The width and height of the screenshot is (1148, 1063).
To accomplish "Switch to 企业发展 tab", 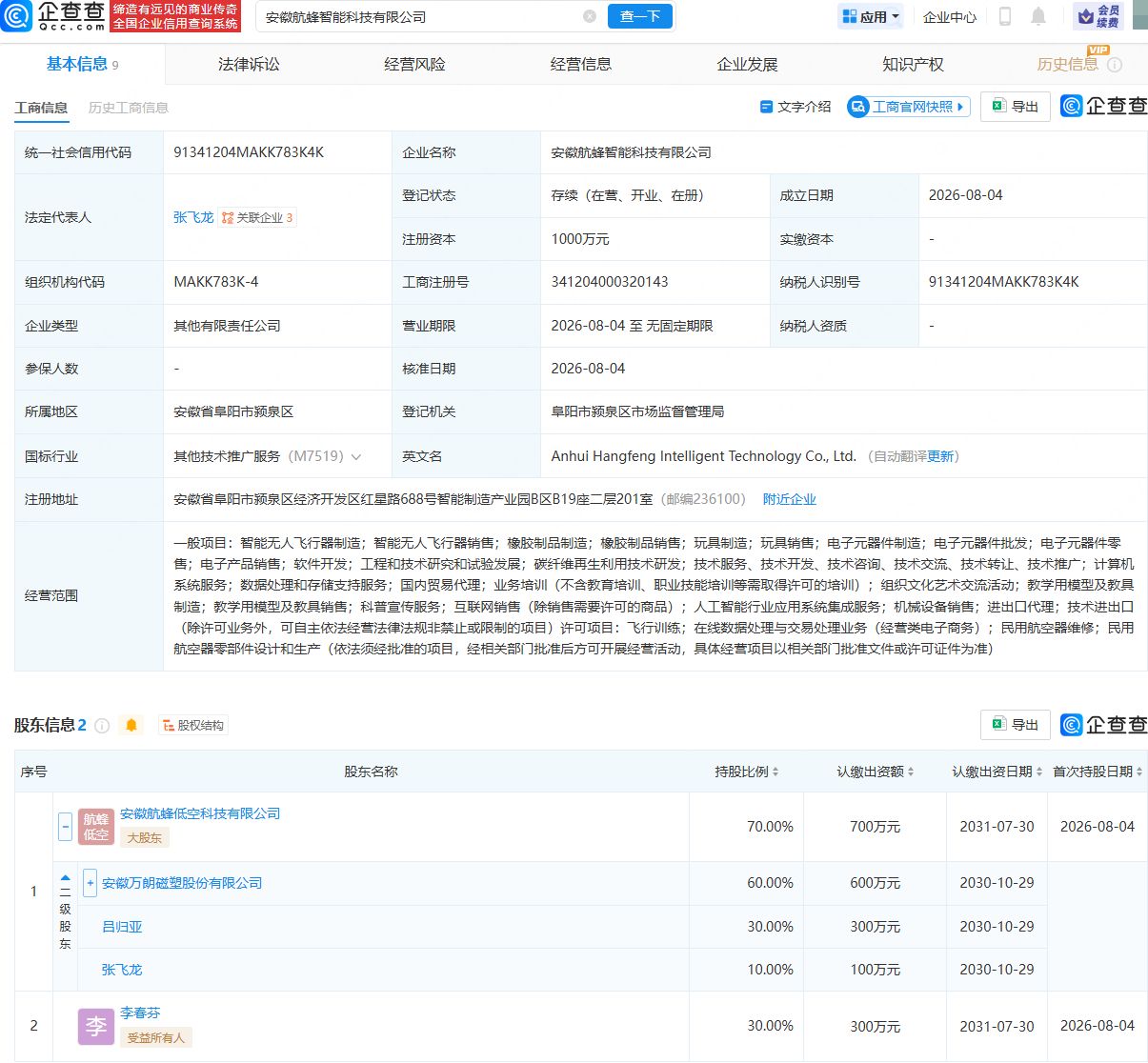I will (x=747, y=64).
